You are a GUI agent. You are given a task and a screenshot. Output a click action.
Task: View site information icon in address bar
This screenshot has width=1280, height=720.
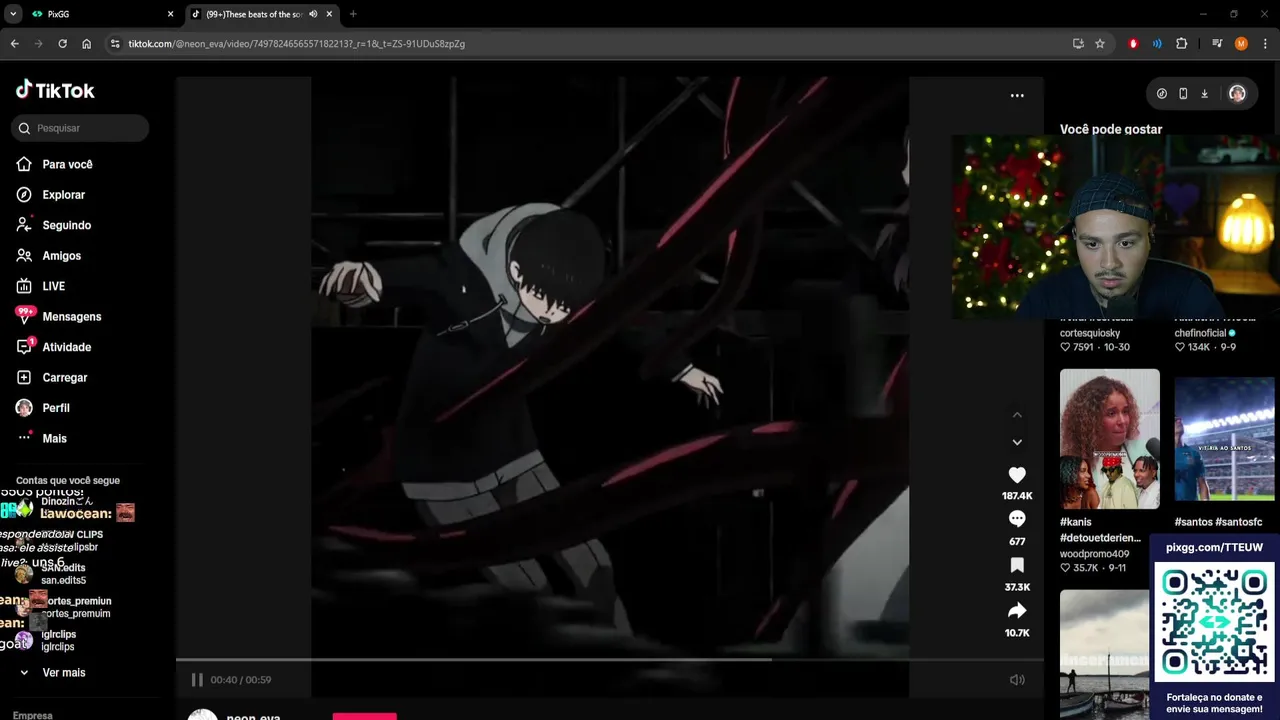tap(115, 44)
